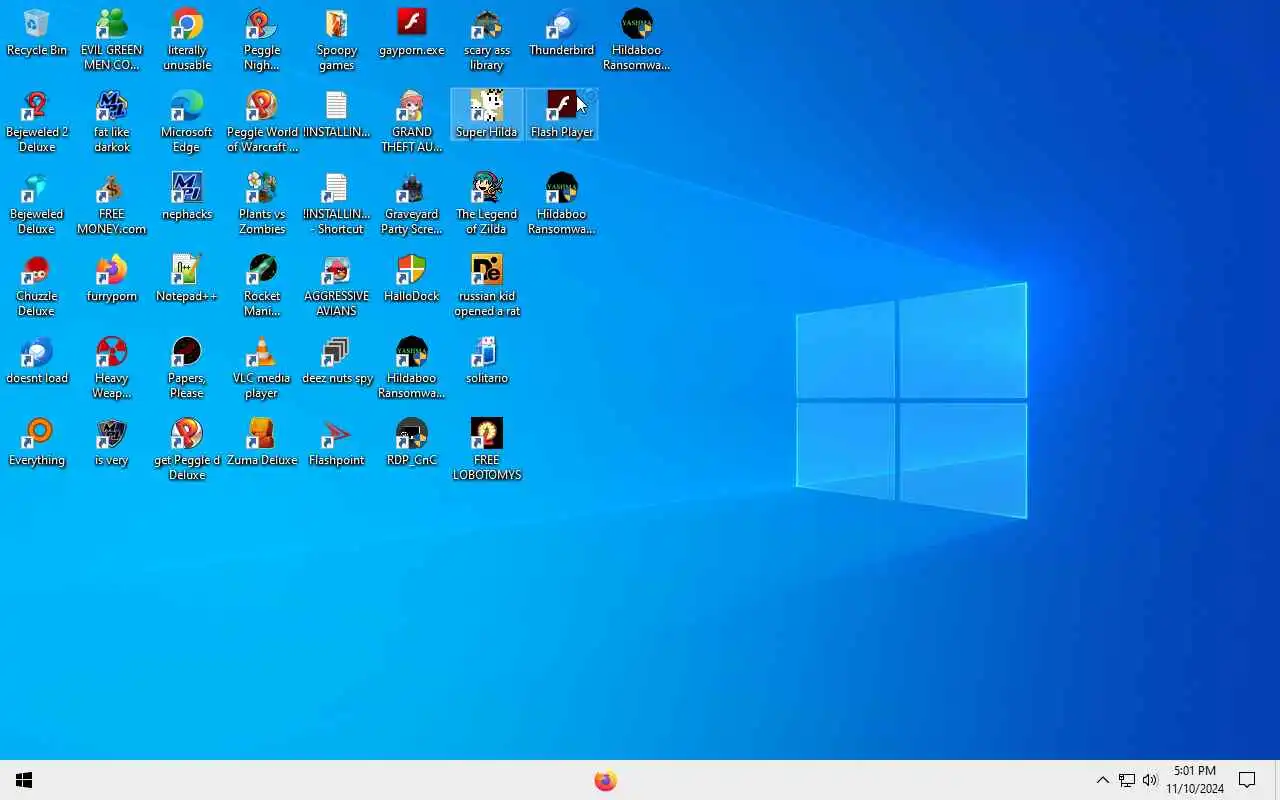Select the Spoopy games icon
This screenshot has width=1280, height=800.
click(337, 40)
